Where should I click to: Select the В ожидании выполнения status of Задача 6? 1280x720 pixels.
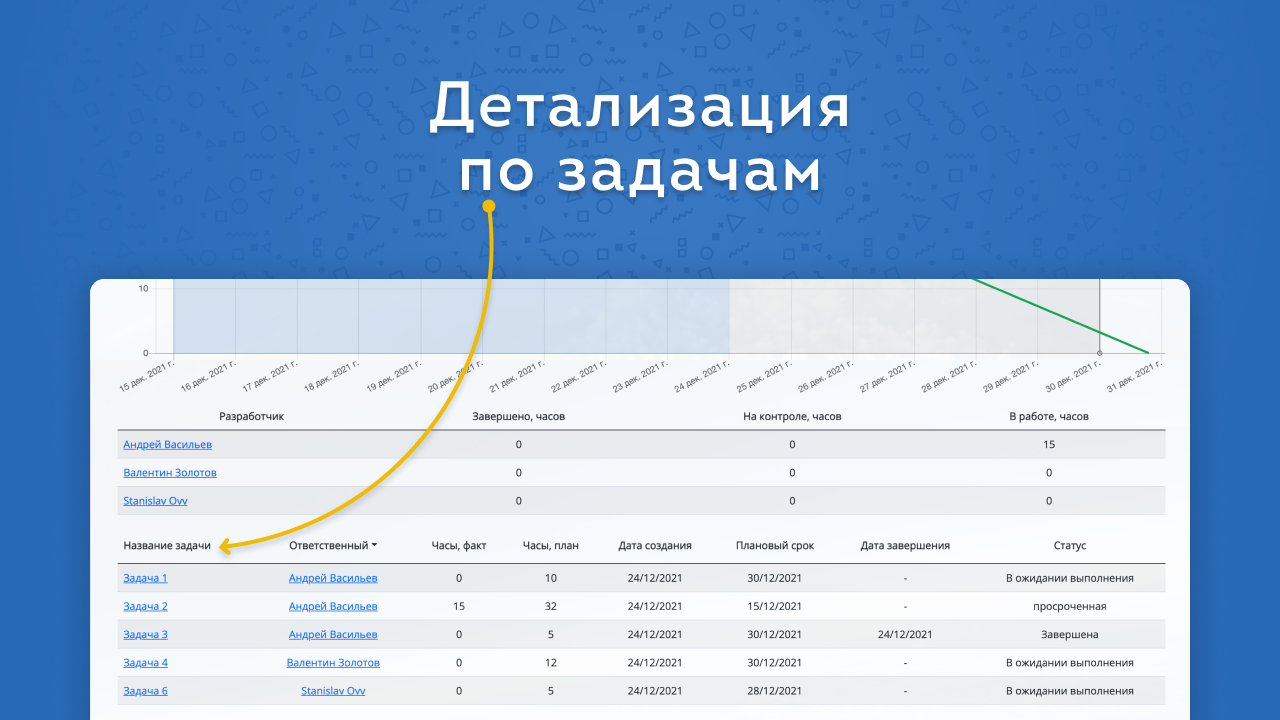(1069, 691)
